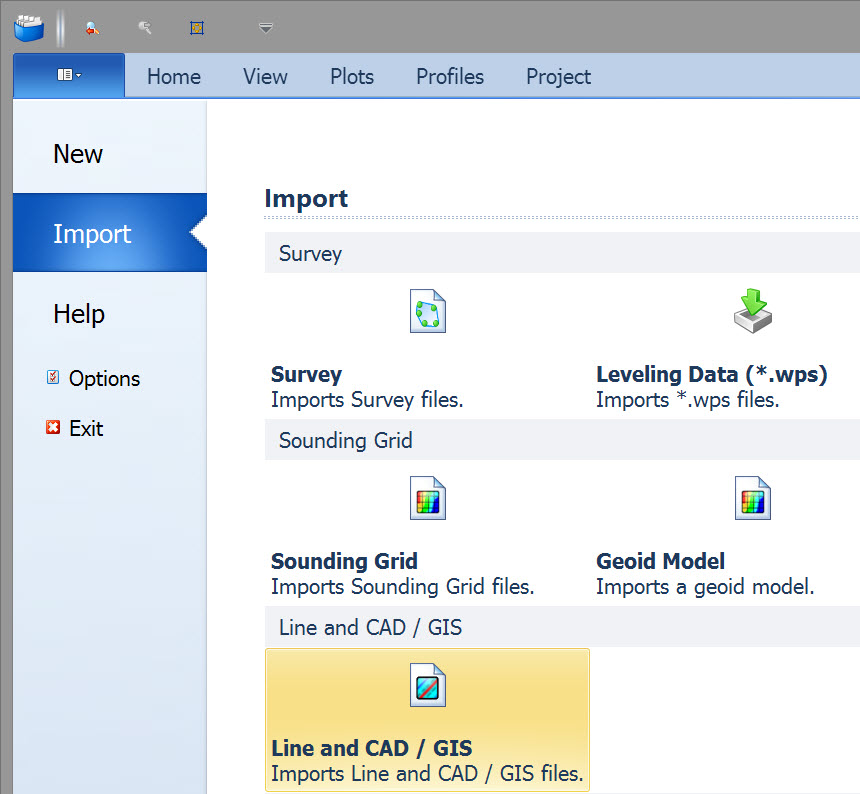The width and height of the screenshot is (860, 794).
Task: Expand the quick access toolbar customize arrow
Action: 265,28
